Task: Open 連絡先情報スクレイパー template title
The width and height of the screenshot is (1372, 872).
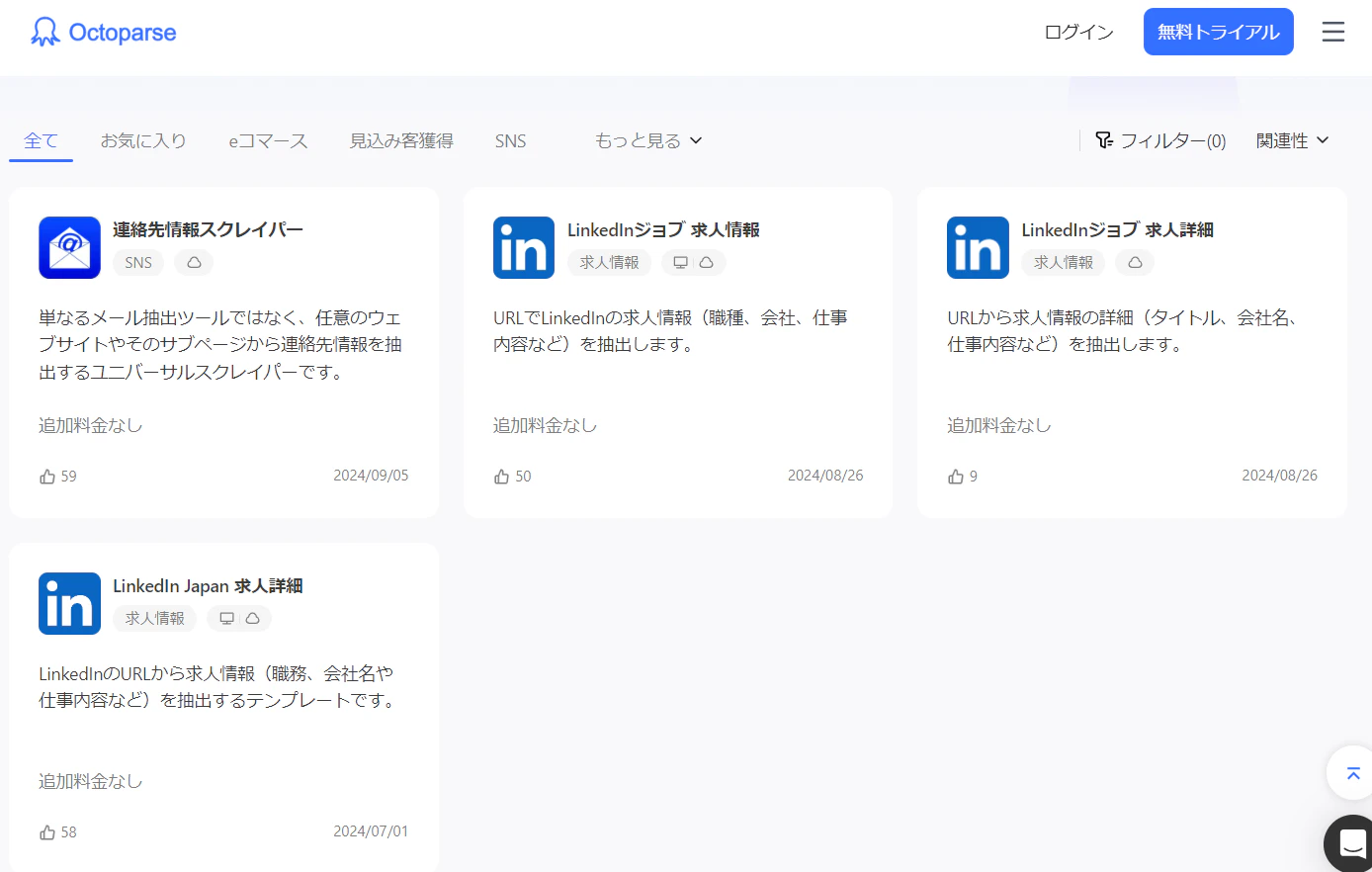Action: click(x=208, y=229)
